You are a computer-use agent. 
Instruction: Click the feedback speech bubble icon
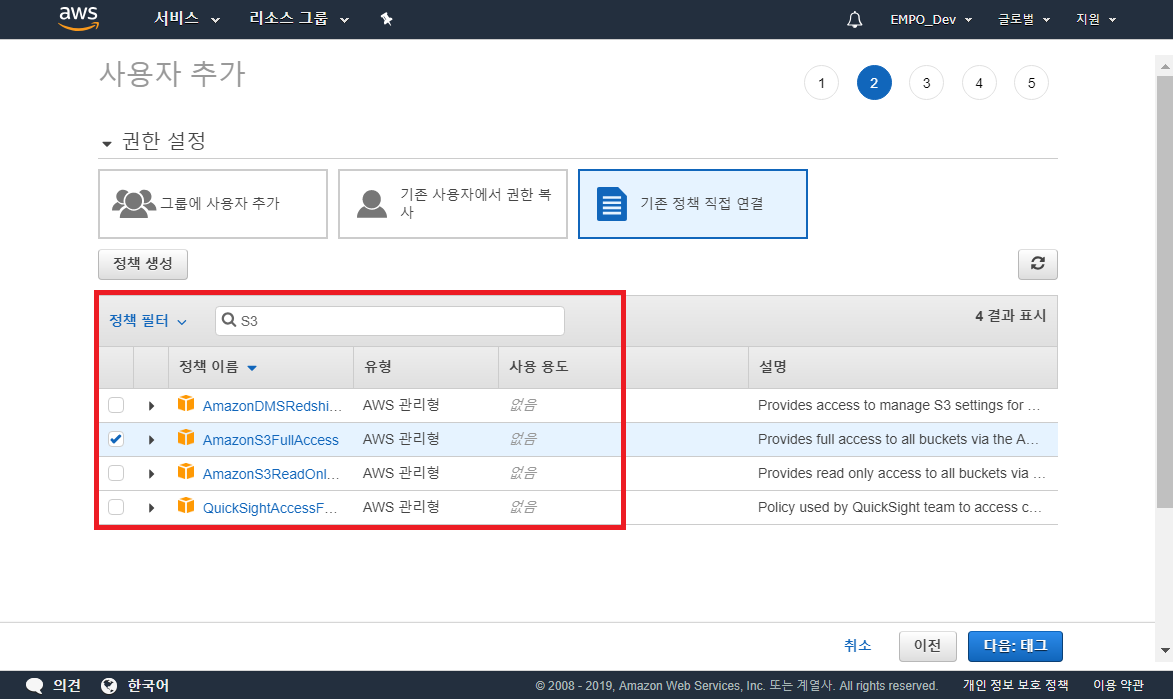coord(34,686)
